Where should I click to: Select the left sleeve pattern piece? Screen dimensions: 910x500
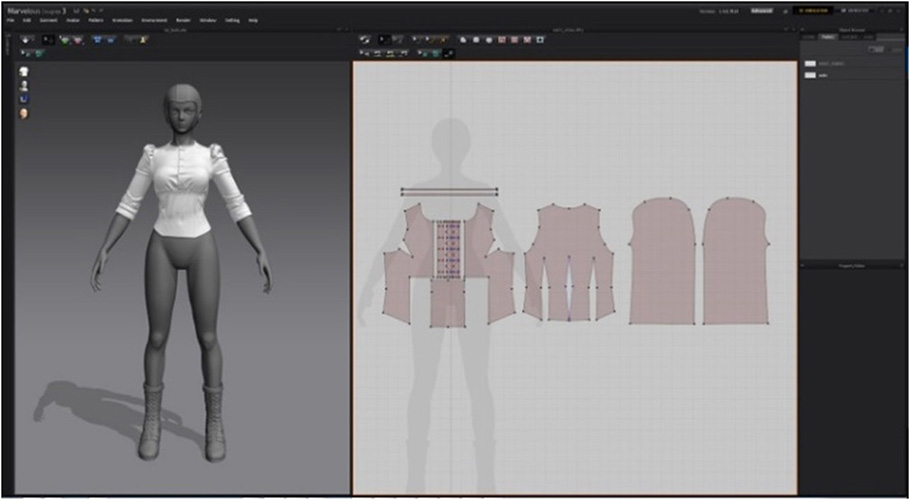(x=662, y=262)
